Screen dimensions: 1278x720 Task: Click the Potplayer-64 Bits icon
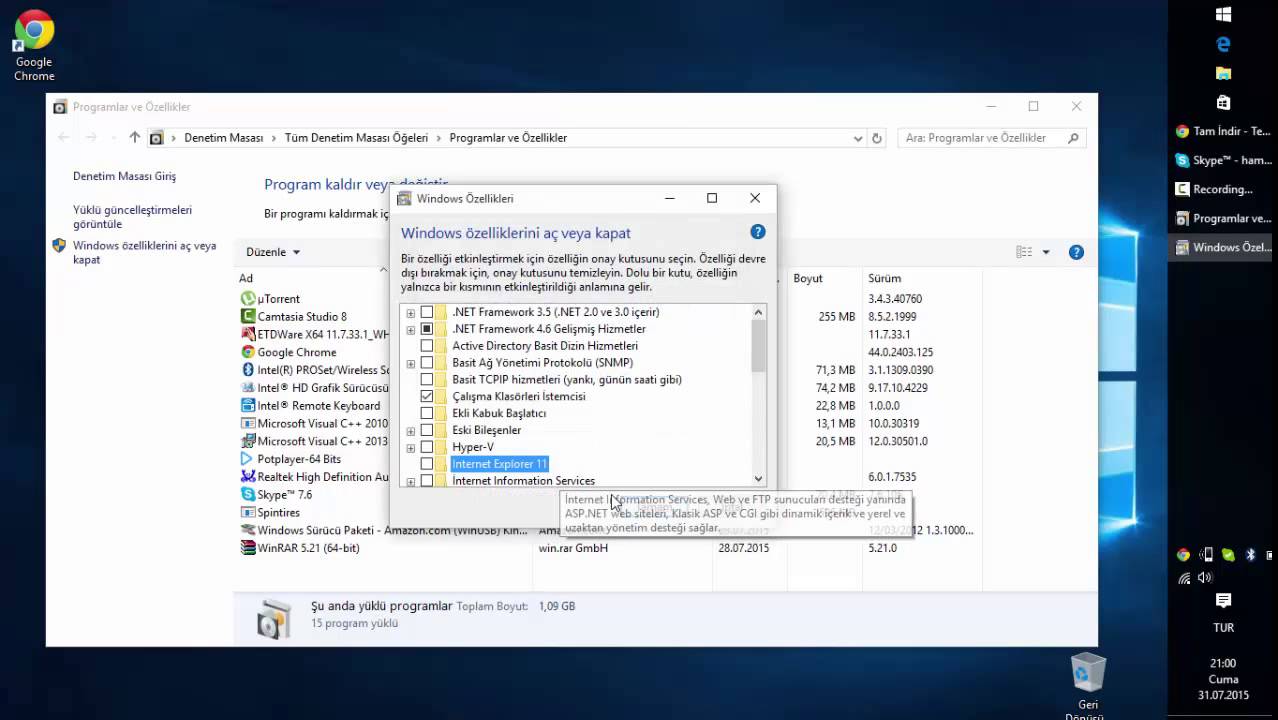(248, 459)
